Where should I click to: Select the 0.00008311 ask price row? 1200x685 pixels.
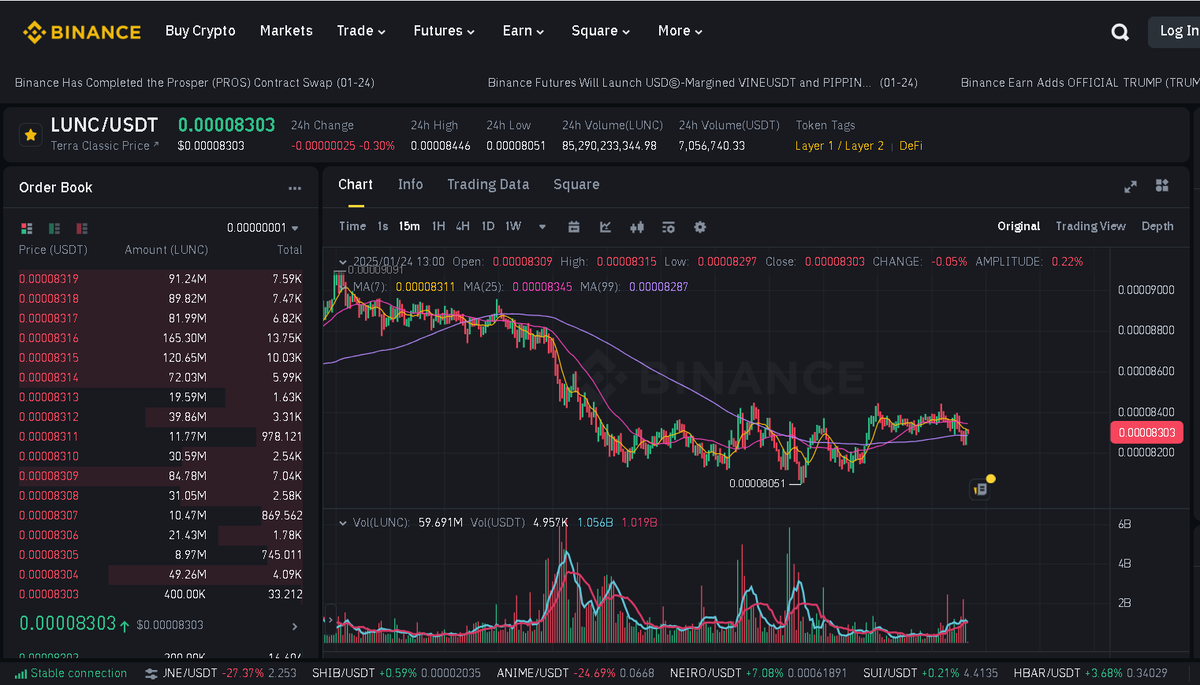pyautogui.click(x=160, y=437)
